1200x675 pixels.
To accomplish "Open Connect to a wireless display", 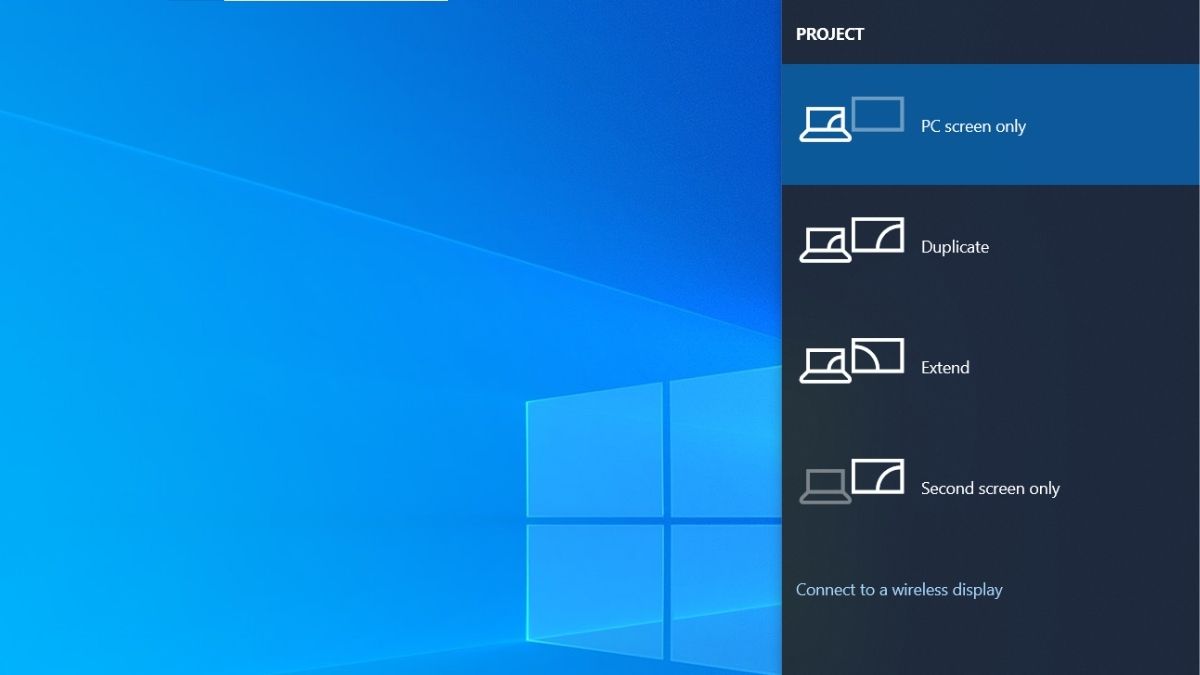I will pos(899,590).
